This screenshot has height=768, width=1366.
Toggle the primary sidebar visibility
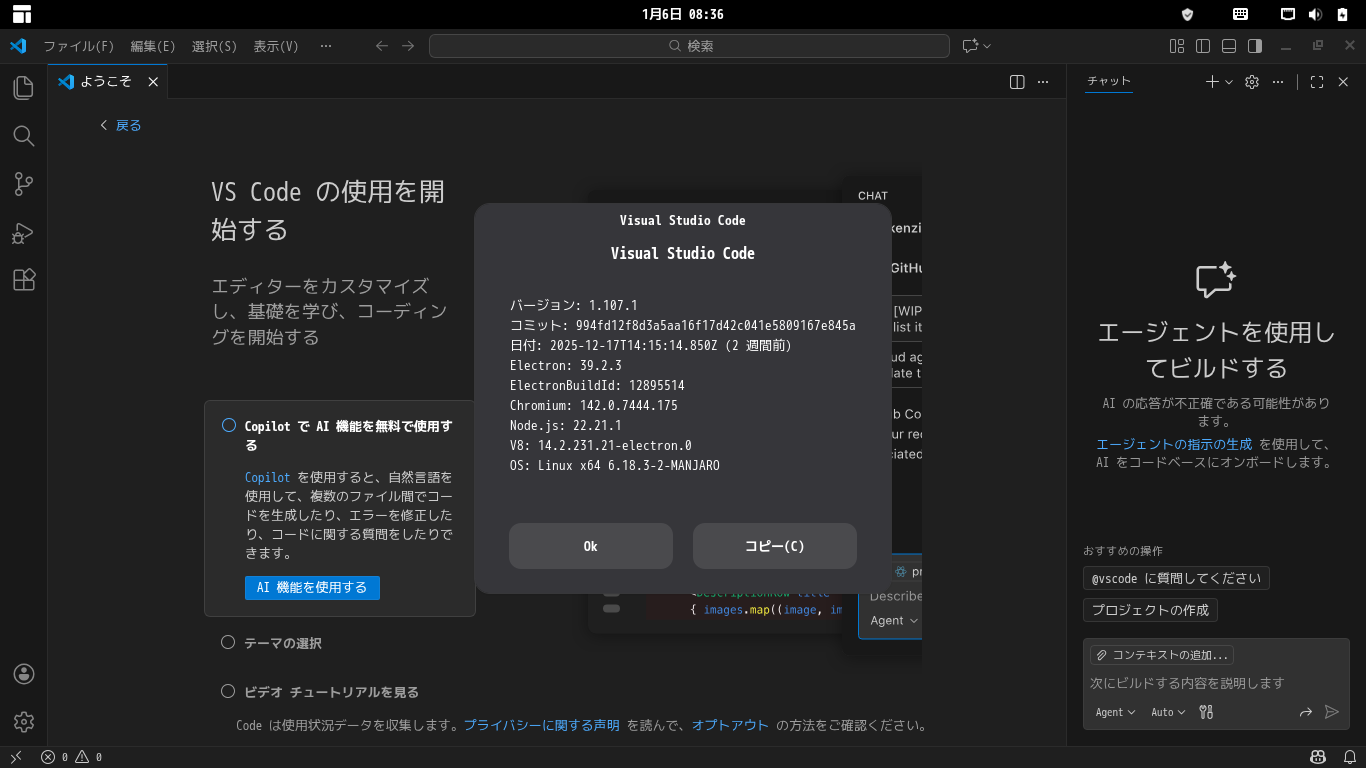click(1203, 46)
